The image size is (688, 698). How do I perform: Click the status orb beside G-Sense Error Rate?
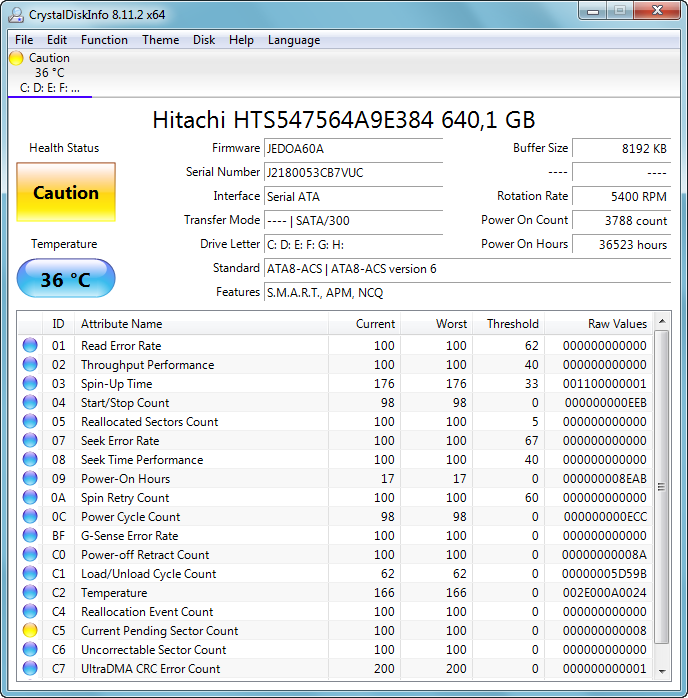tap(30, 535)
